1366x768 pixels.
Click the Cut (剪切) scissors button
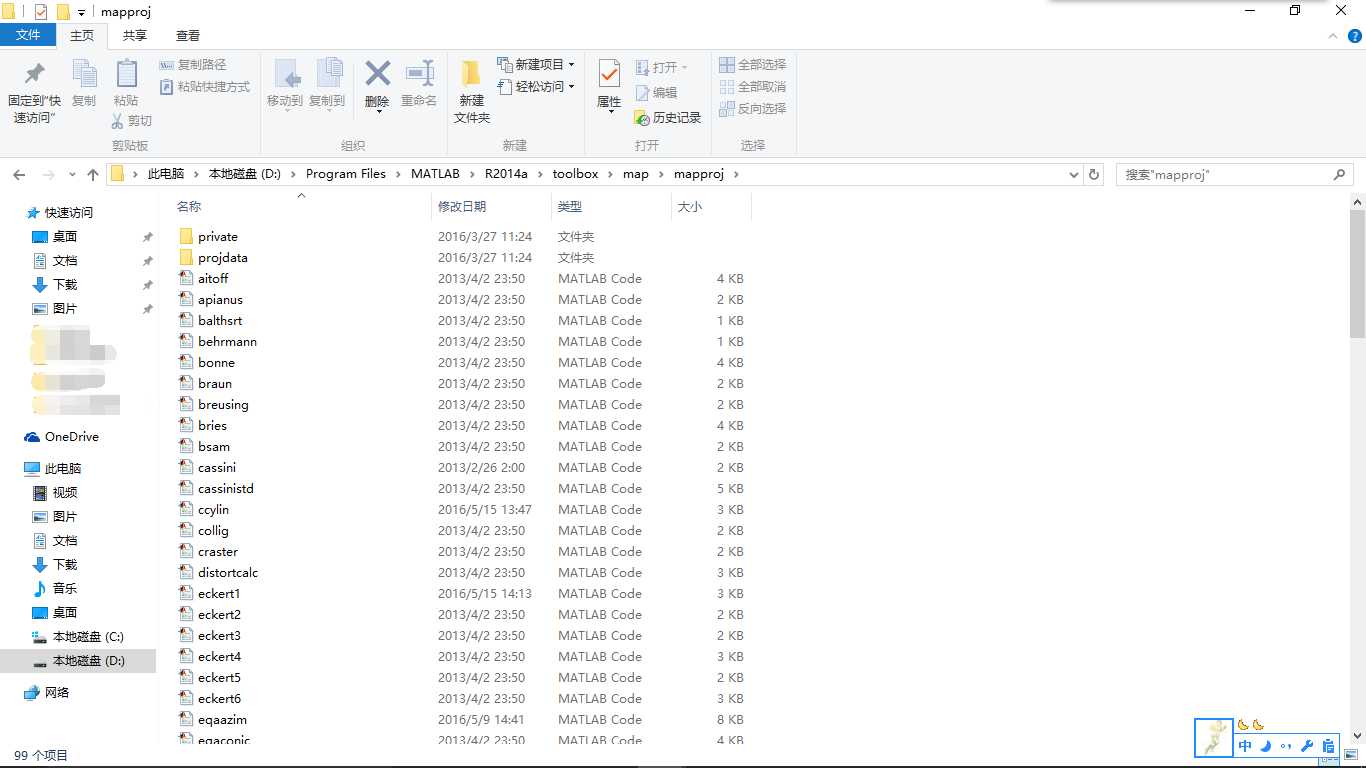131,121
